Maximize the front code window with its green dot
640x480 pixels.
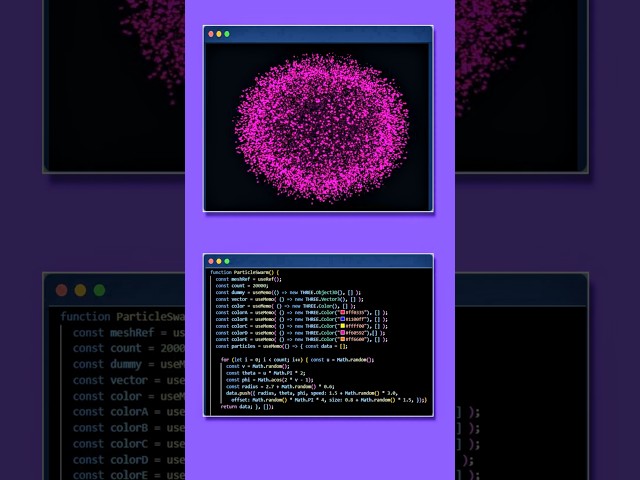point(227,261)
